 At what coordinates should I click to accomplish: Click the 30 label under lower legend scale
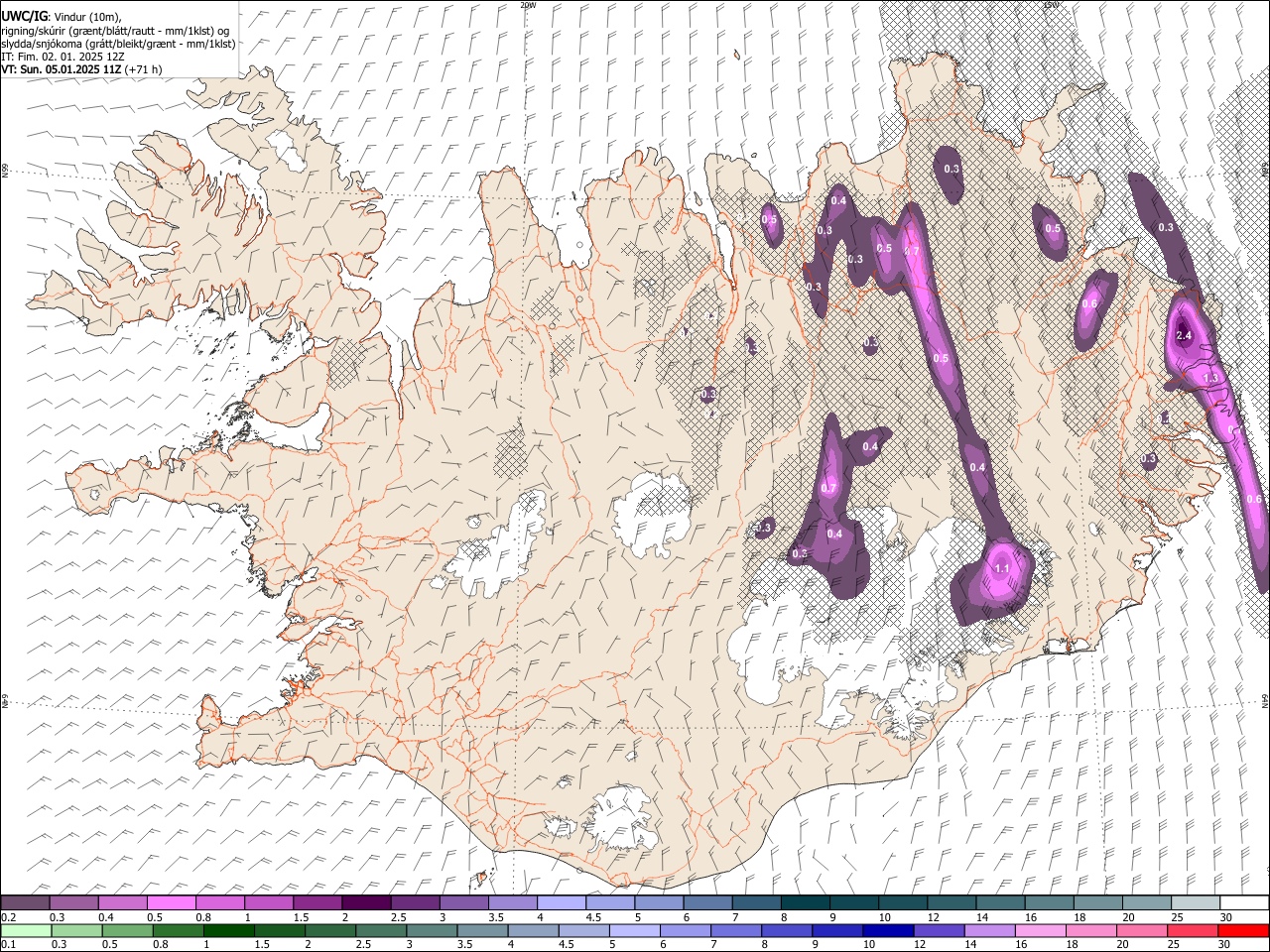(x=1225, y=945)
